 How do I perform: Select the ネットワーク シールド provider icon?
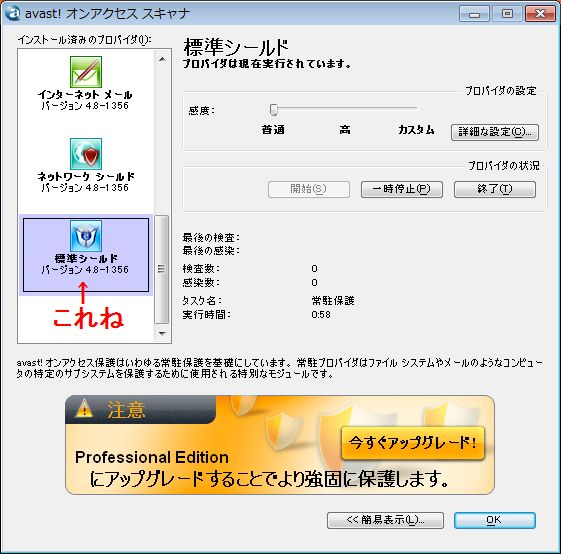pos(86,154)
